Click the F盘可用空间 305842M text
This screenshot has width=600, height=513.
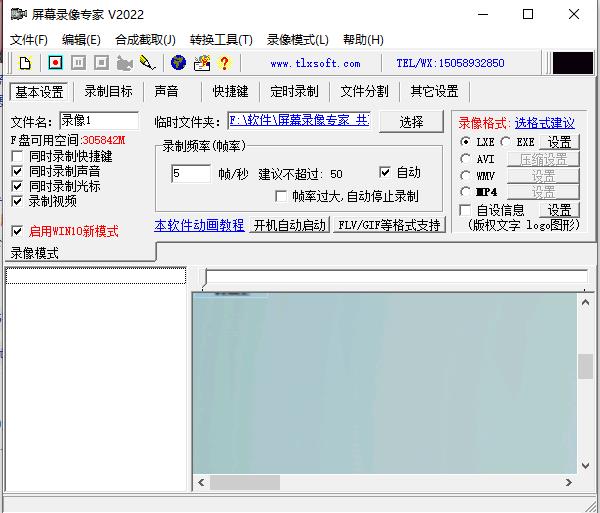68,140
